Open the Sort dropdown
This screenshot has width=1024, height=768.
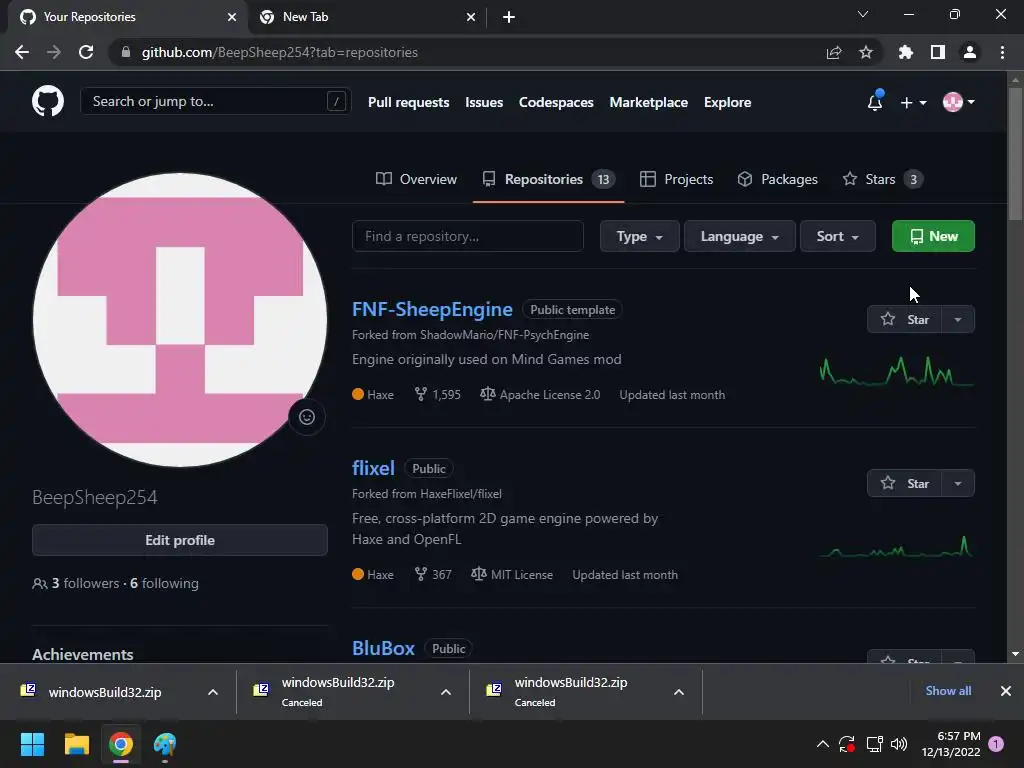[x=837, y=236]
